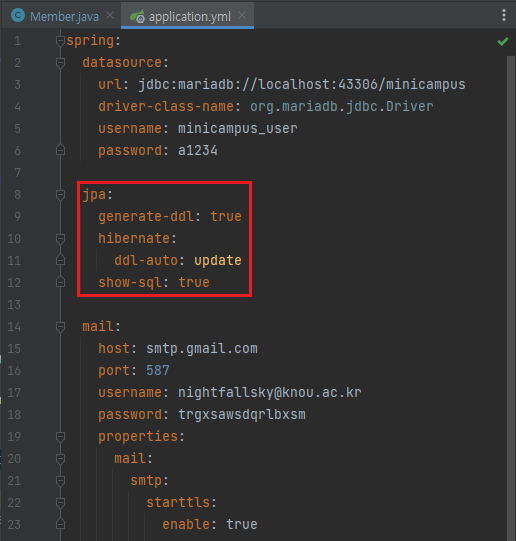Click the port value 587
The width and height of the screenshot is (516, 541).
158,371
